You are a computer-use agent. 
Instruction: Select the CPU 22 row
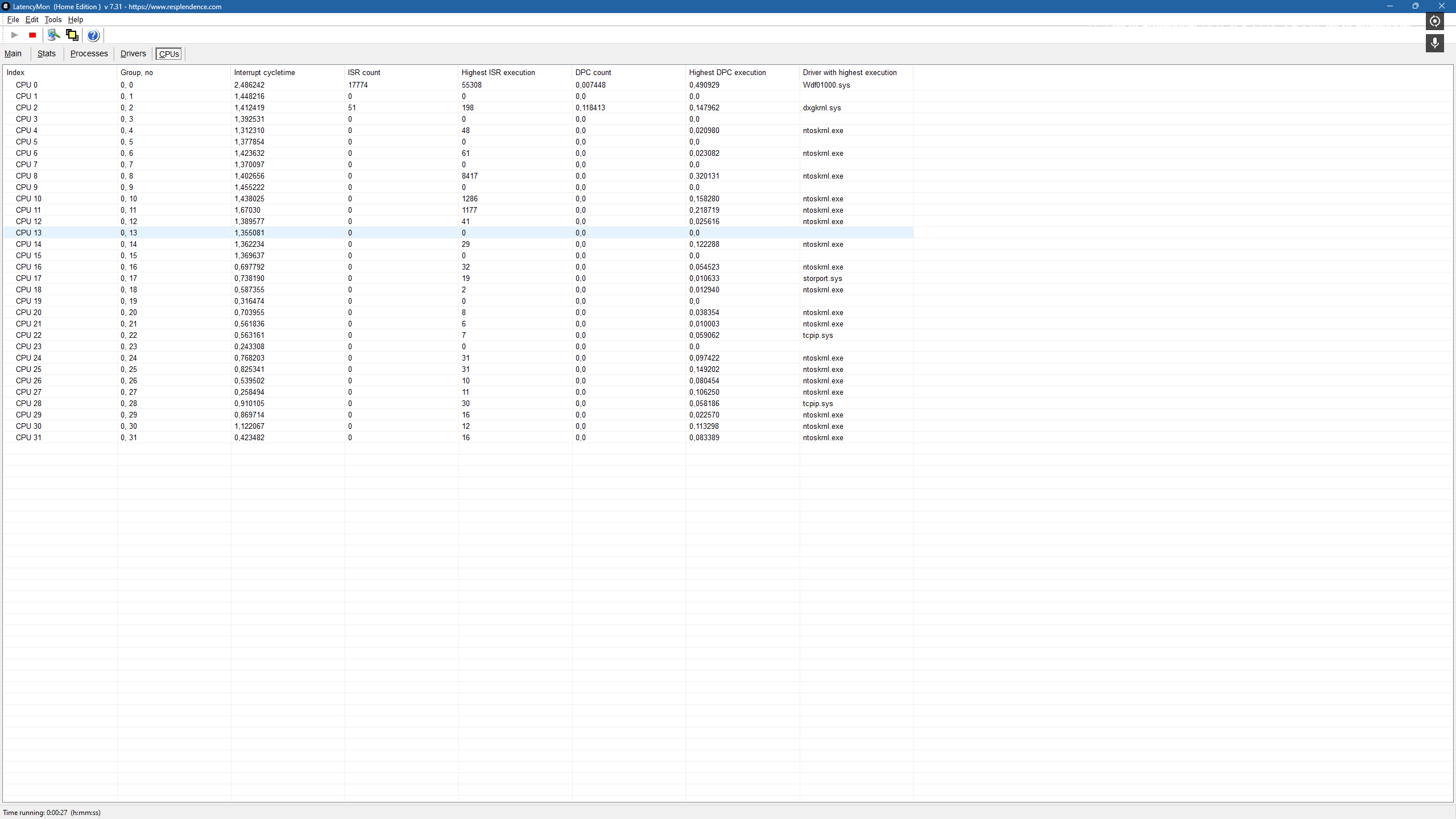click(x=28, y=335)
